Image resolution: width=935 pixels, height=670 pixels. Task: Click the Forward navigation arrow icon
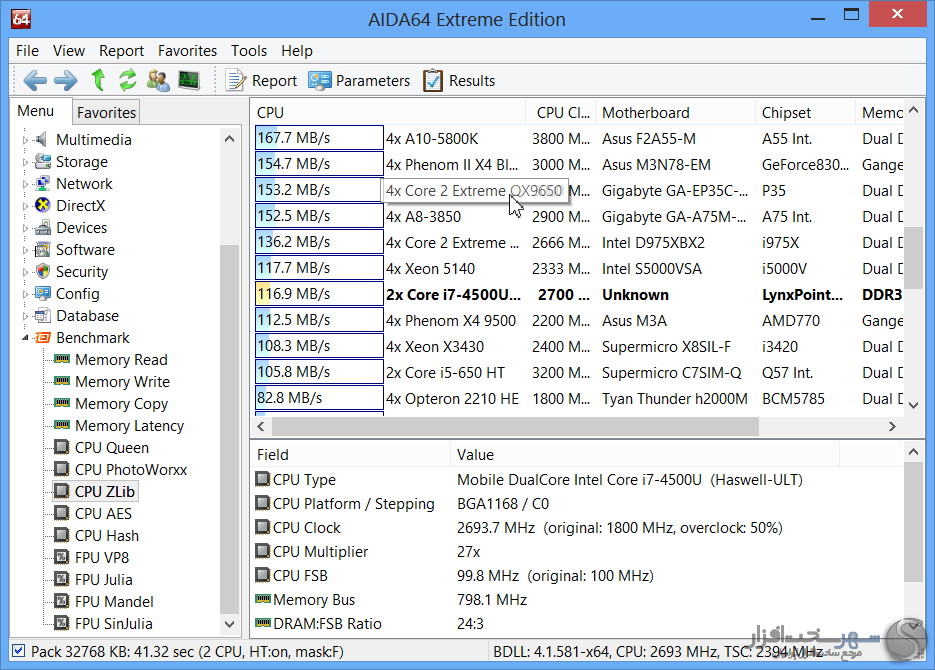click(x=65, y=81)
